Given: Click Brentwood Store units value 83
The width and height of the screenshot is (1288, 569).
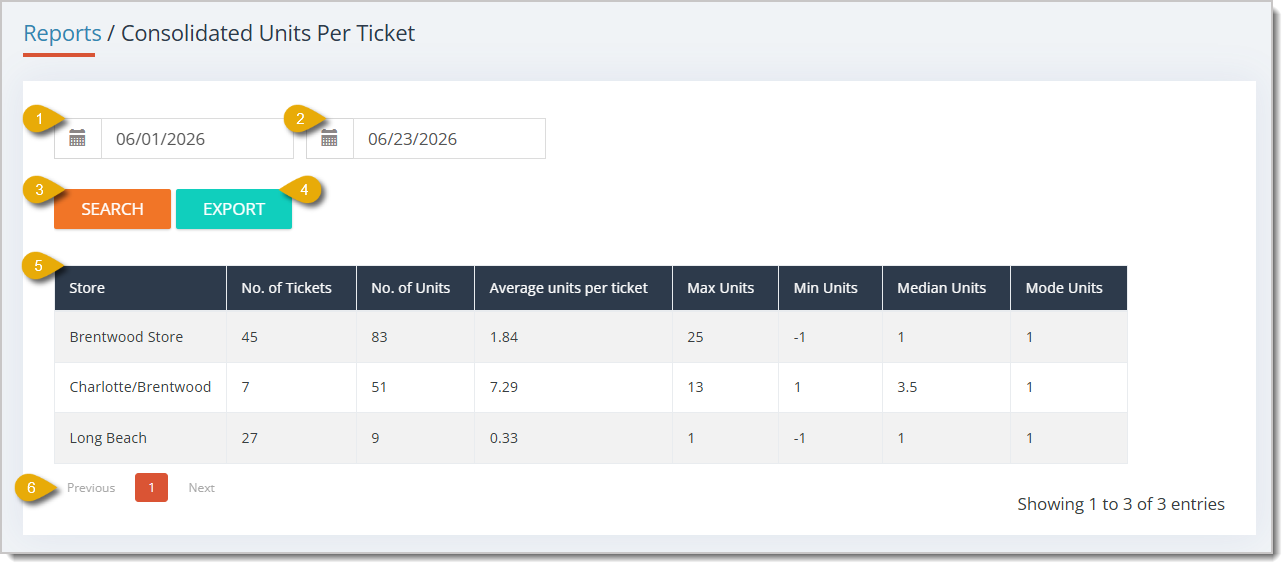Looking at the screenshot, I should (x=379, y=337).
